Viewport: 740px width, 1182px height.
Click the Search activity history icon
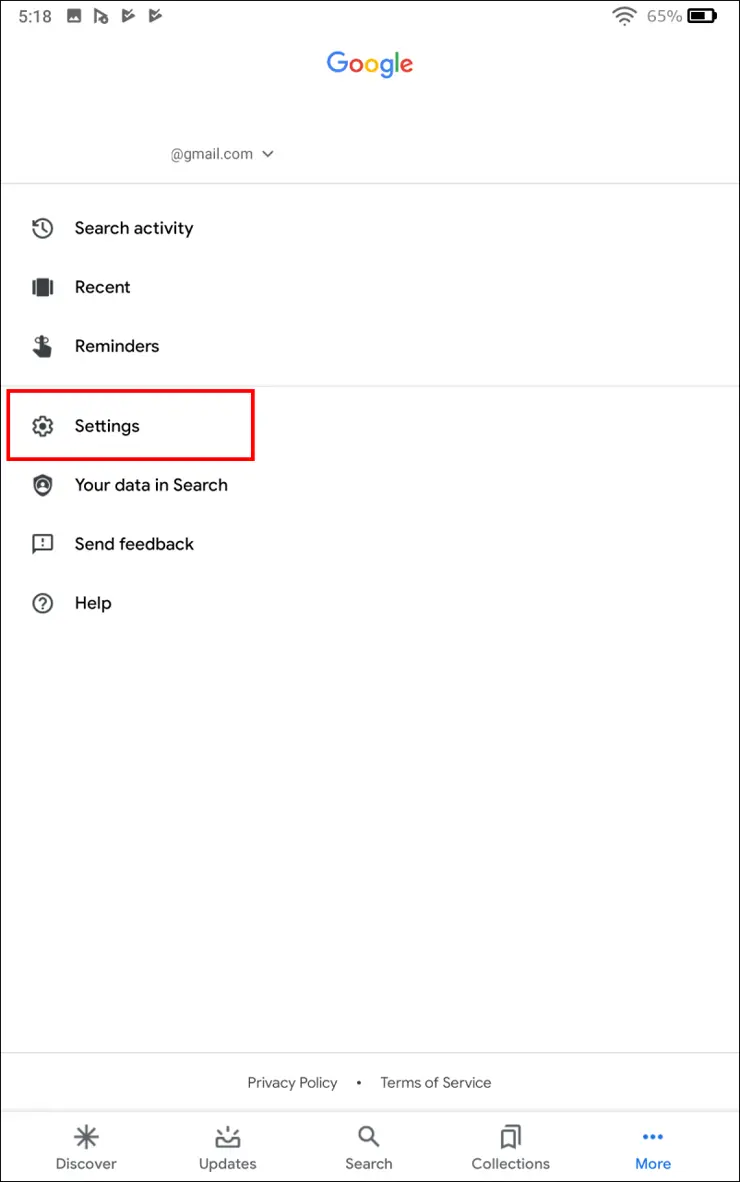42,228
